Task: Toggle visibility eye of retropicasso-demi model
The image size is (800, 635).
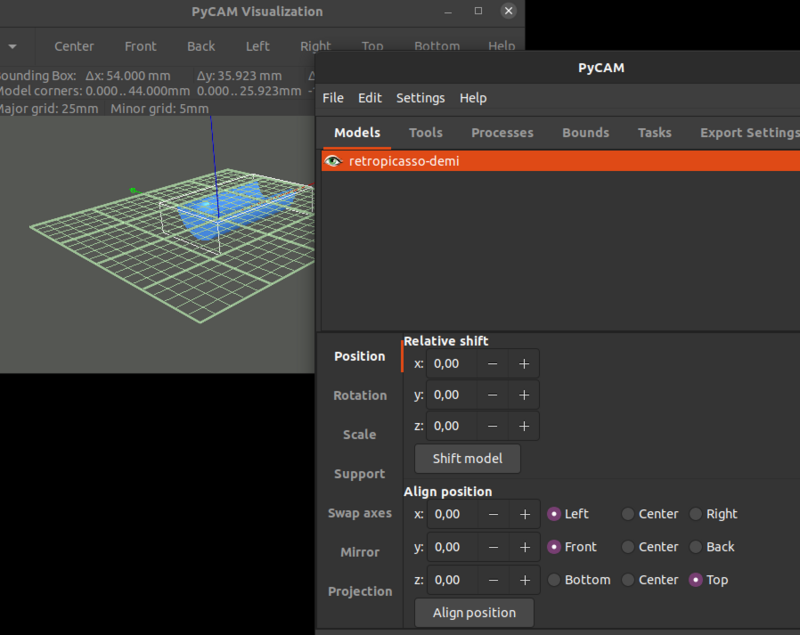Action: tap(334, 161)
